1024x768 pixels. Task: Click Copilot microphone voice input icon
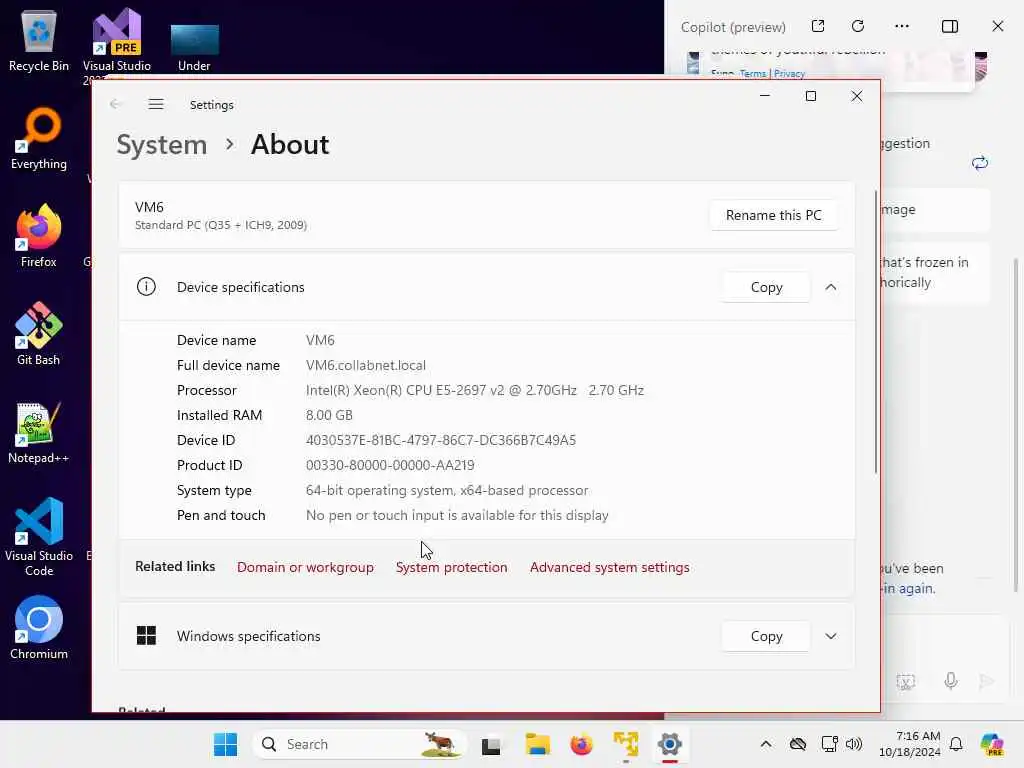(x=951, y=681)
